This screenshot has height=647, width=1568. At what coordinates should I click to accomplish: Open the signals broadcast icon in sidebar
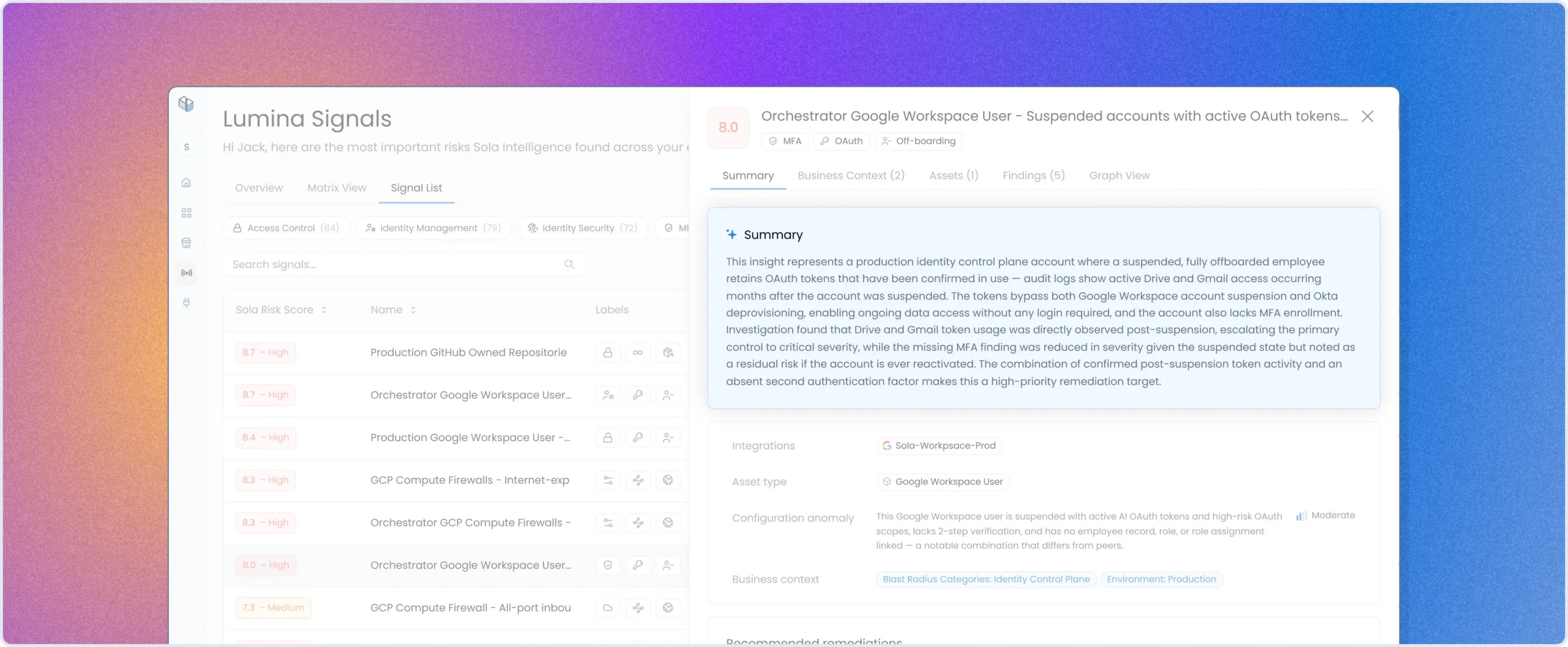pos(186,273)
